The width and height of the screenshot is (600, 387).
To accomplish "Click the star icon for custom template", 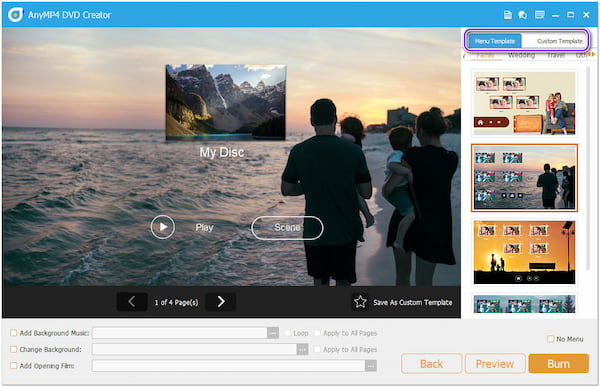I will coord(360,302).
